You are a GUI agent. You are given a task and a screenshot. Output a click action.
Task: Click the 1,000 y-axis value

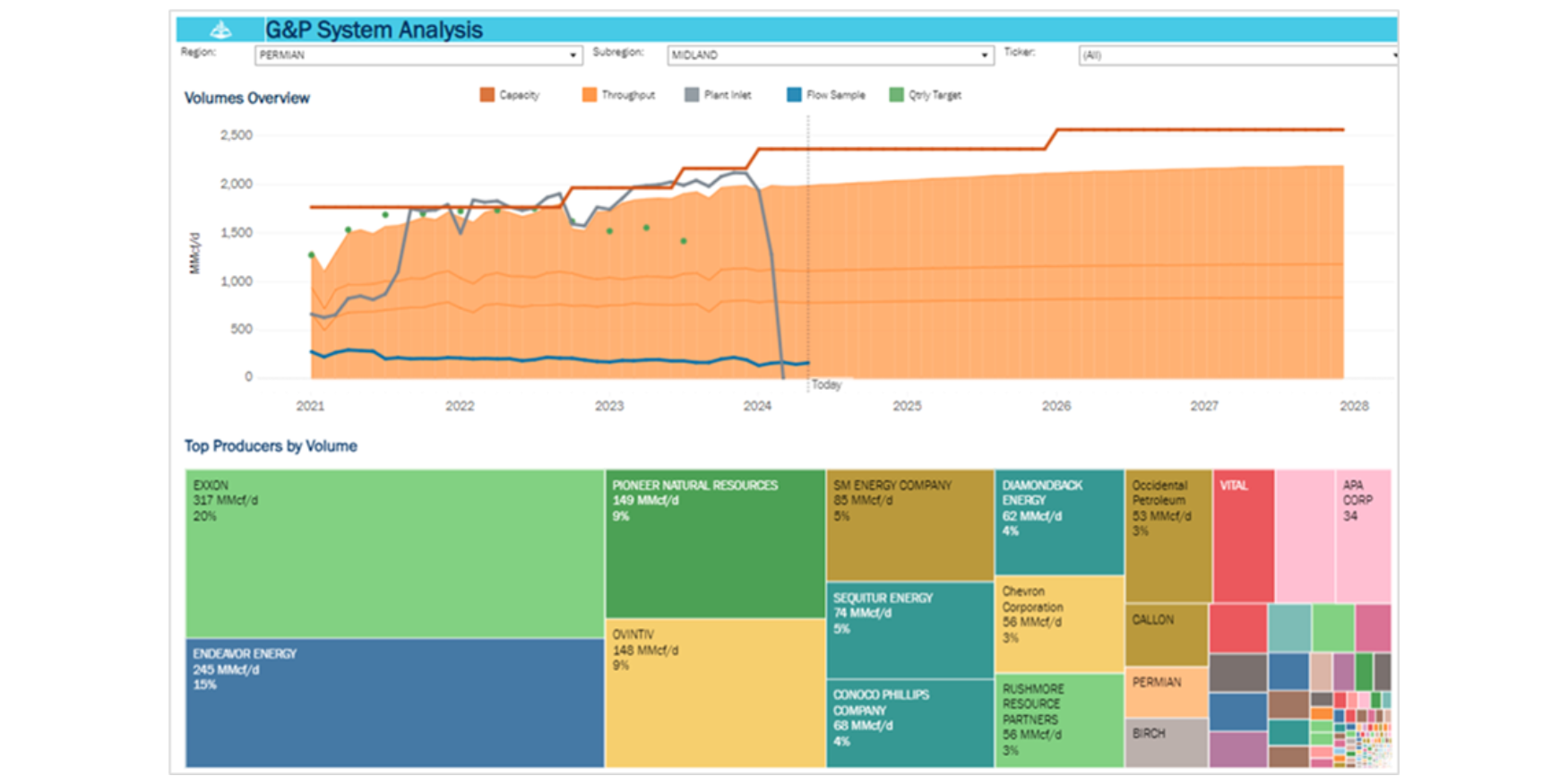pyautogui.click(x=237, y=281)
